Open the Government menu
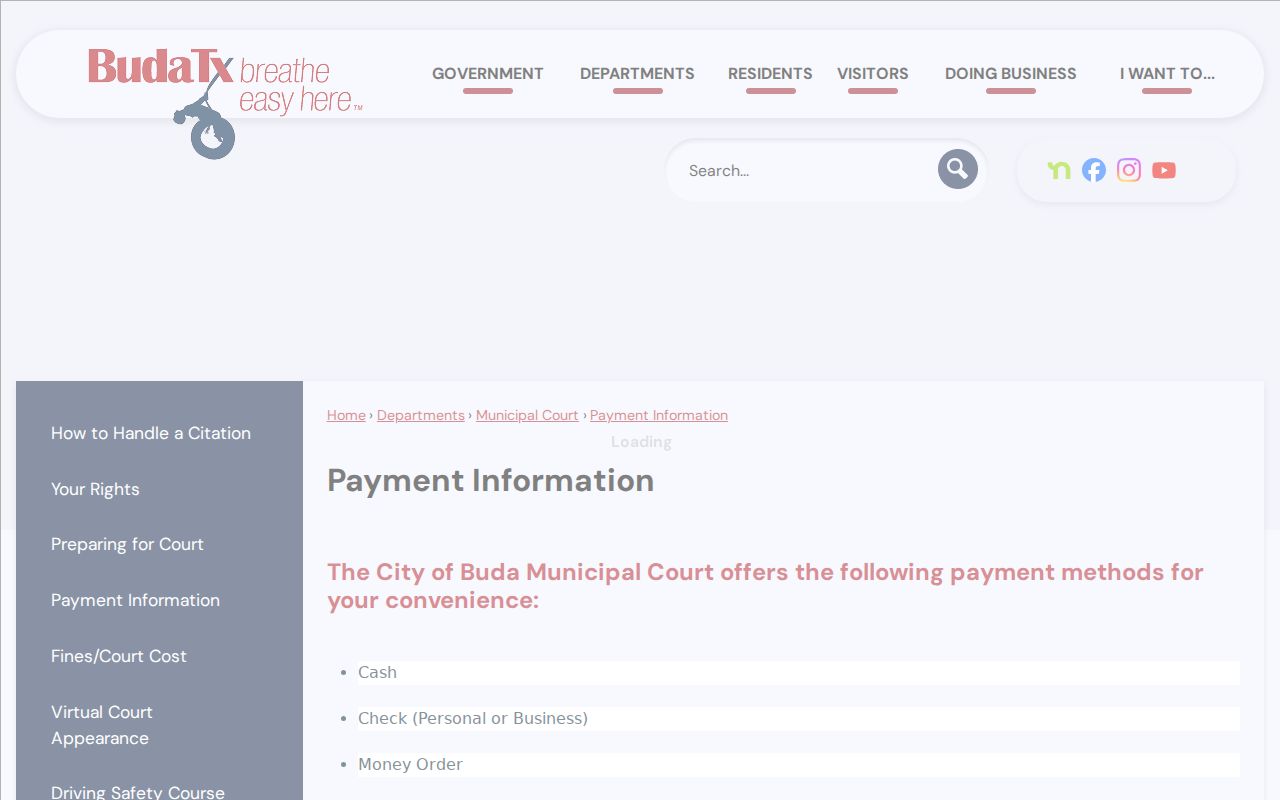The height and width of the screenshot is (800, 1280). point(488,74)
